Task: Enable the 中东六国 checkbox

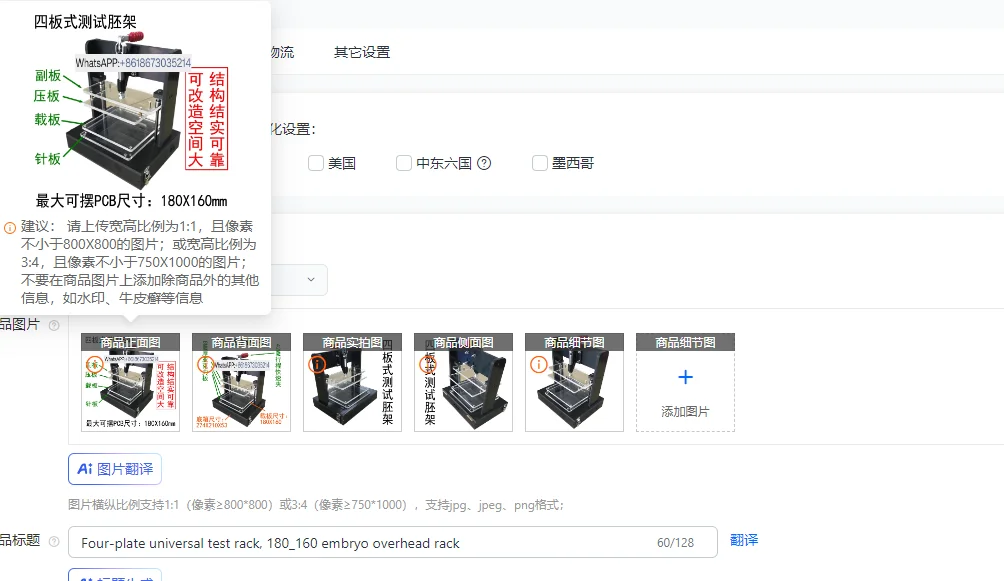Action: pos(403,163)
